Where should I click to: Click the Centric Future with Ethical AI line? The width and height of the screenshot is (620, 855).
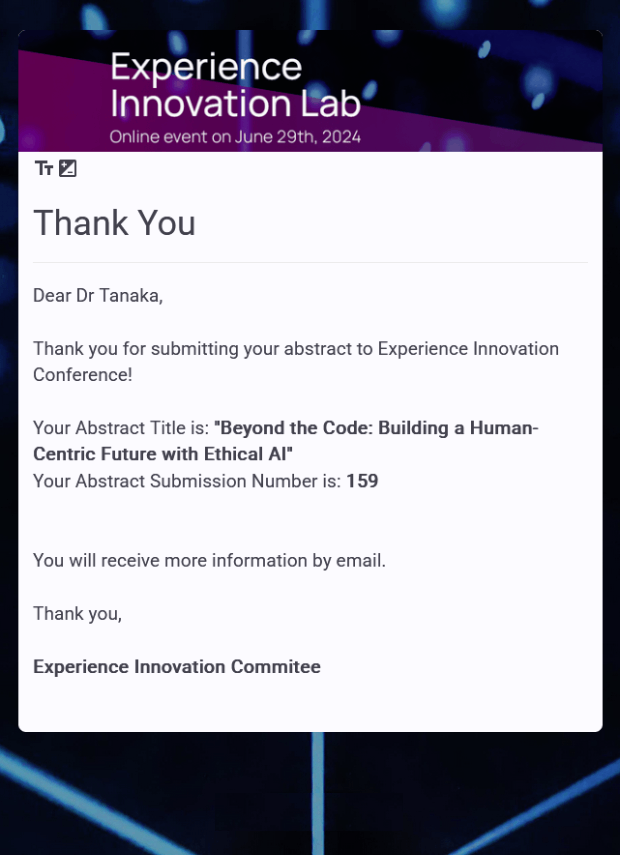pos(163,454)
